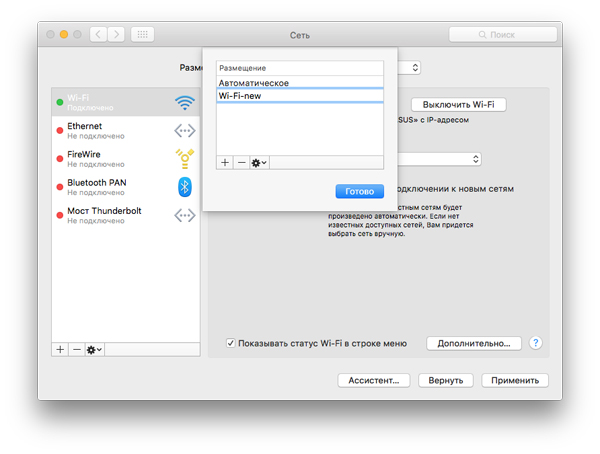
Task: Open the gear menu in location popup
Action: pos(259,162)
